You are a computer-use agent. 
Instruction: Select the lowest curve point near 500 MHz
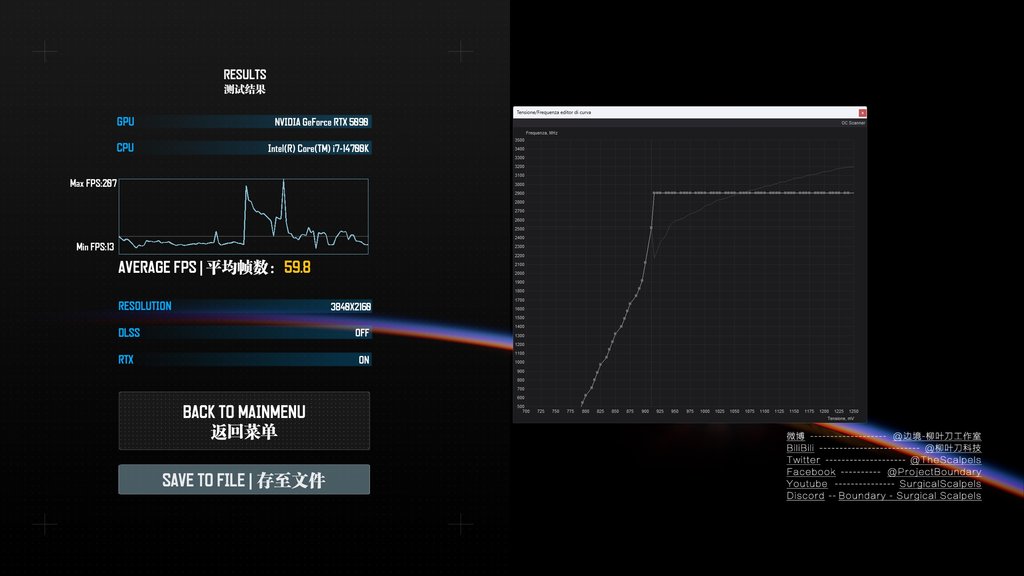(x=583, y=403)
